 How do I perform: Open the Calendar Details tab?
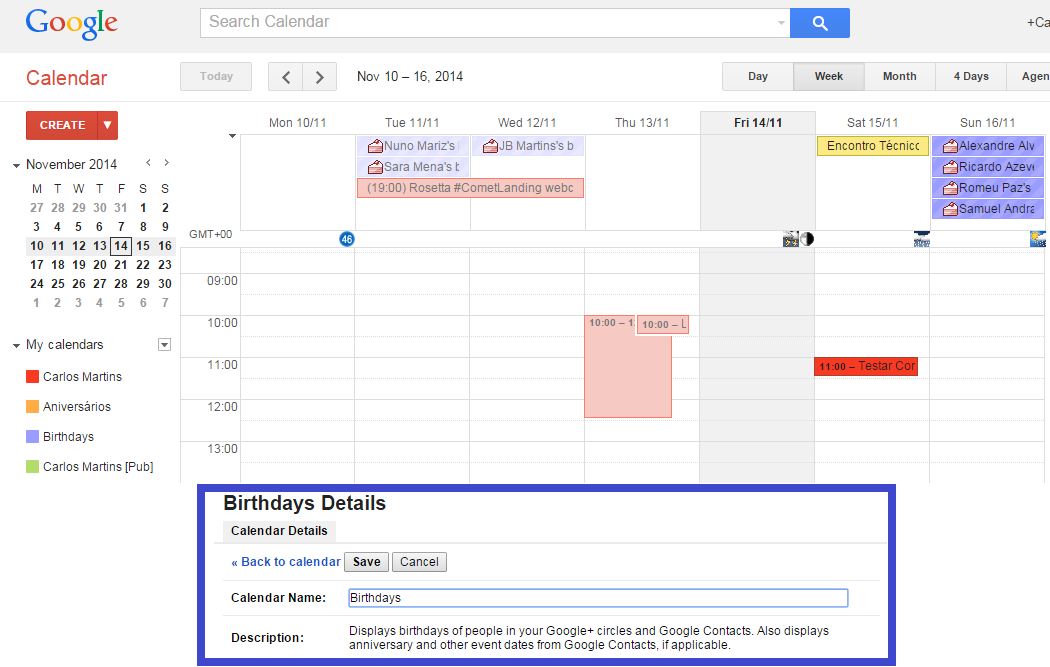tap(279, 531)
